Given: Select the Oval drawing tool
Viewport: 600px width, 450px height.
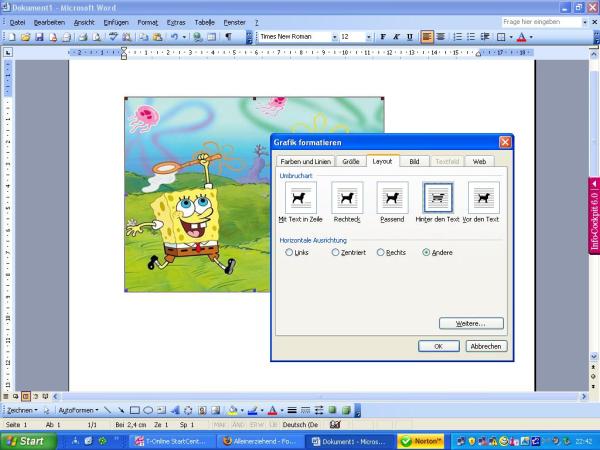Looking at the screenshot, I should tap(148, 410).
